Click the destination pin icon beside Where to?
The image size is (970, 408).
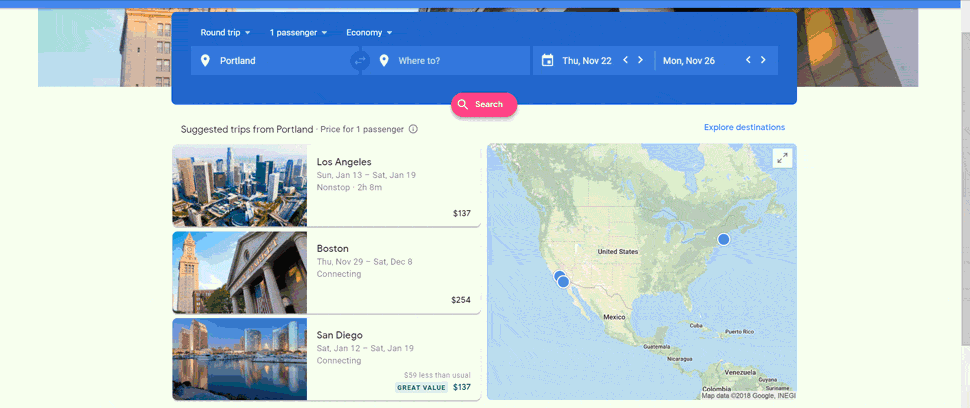point(384,61)
